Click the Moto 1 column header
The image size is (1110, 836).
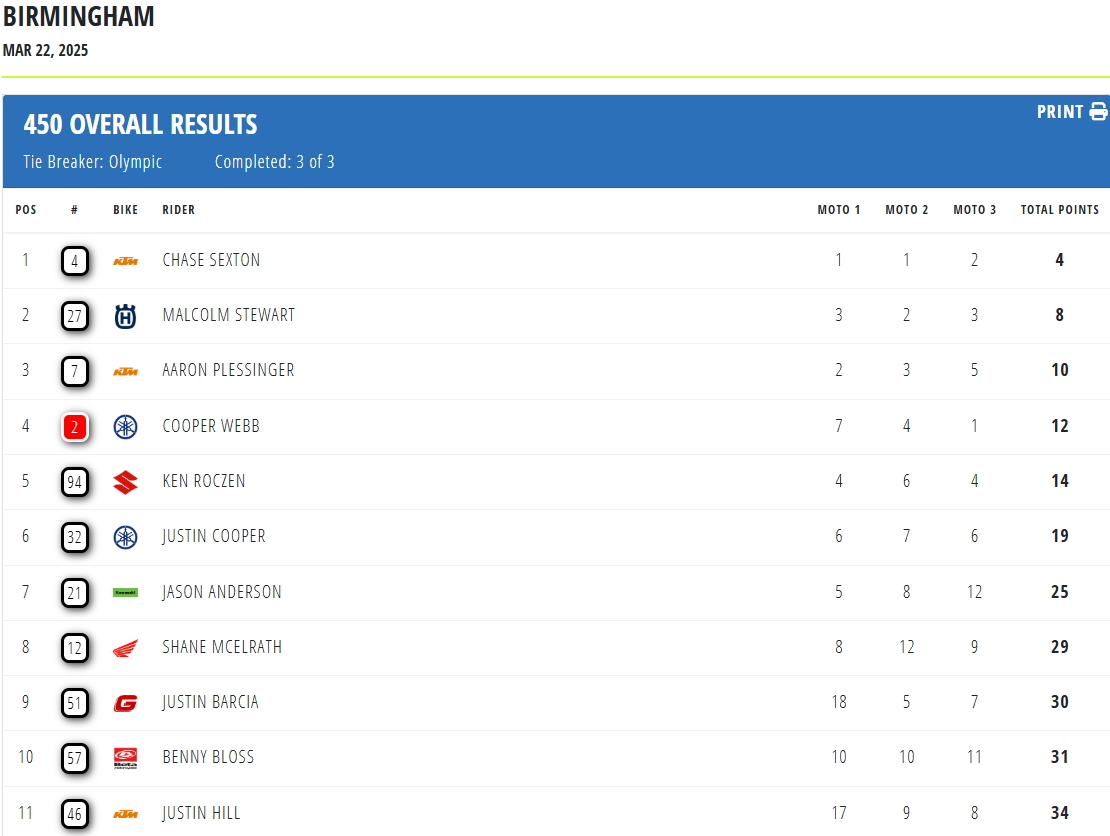(x=839, y=210)
